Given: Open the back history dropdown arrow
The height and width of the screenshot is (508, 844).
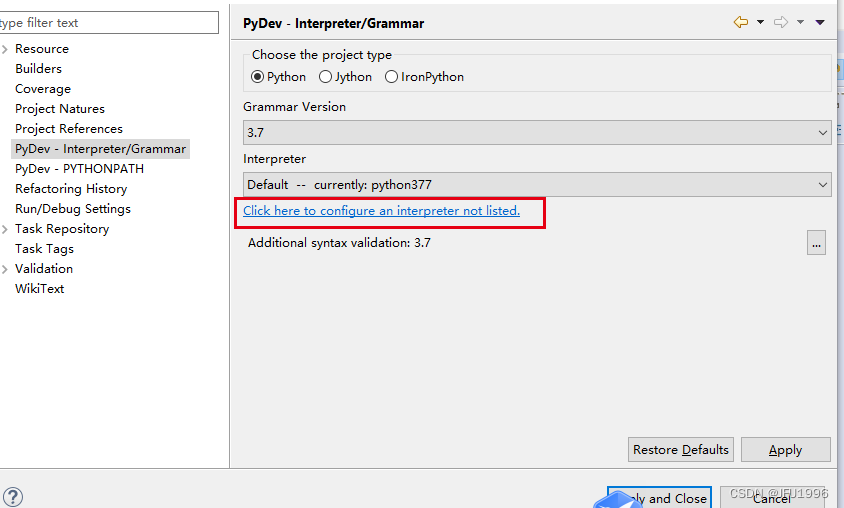Looking at the screenshot, I should (x=760, y=22).
